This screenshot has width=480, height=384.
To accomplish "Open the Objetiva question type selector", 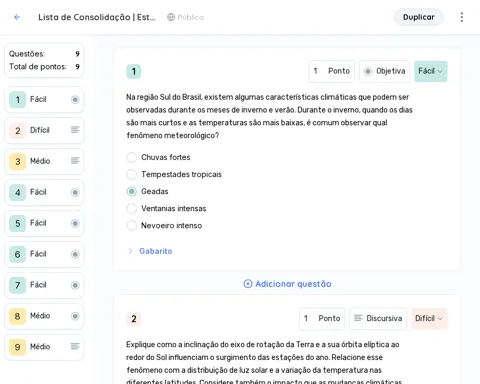I will click(x=384, y=71).
